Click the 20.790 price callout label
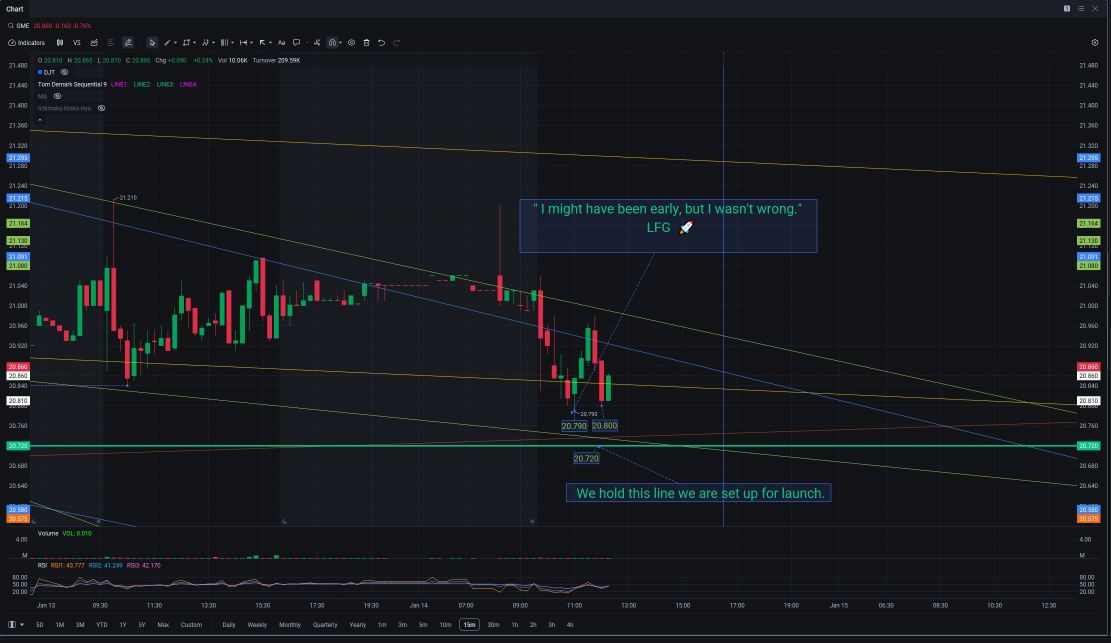The image size is (1111, 643). point(574,426)
